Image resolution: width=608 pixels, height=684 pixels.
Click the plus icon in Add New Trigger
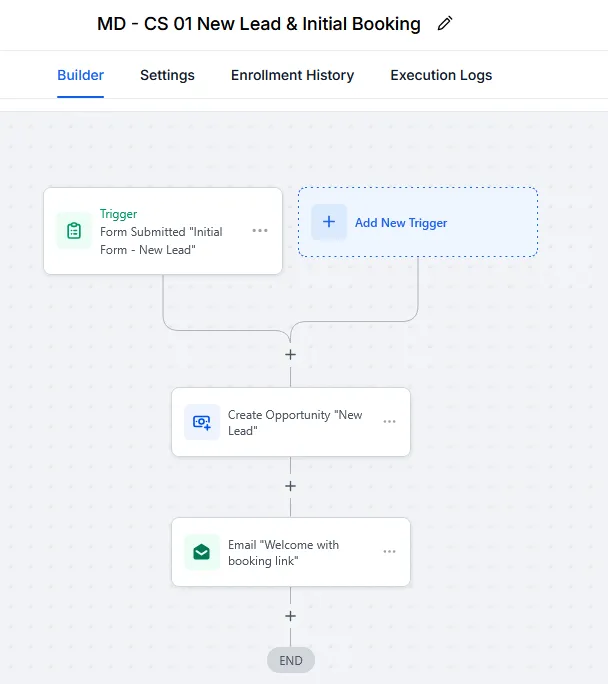pyautogui.click(x=329, y=222)
